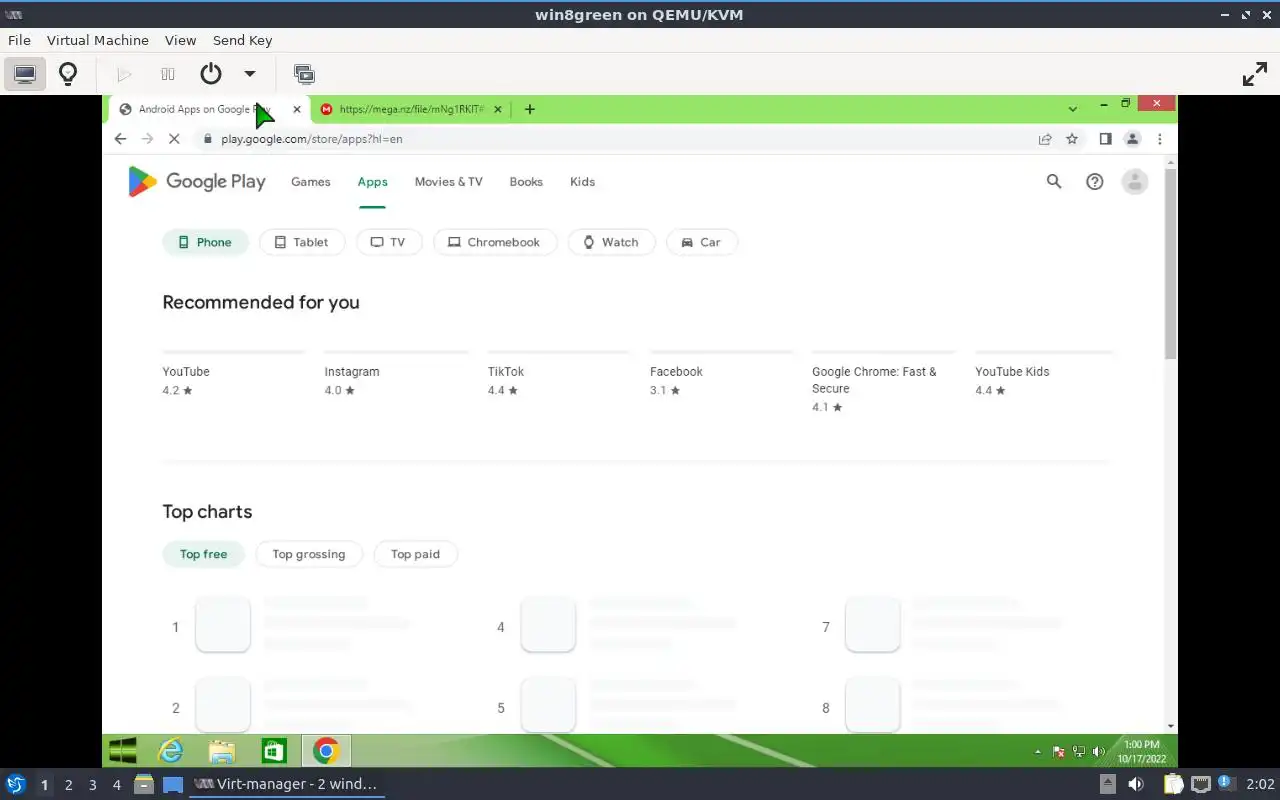Close the mega.nz tab
The height and width of the screenshot is (800, 1280).
(x=498, y=109)
